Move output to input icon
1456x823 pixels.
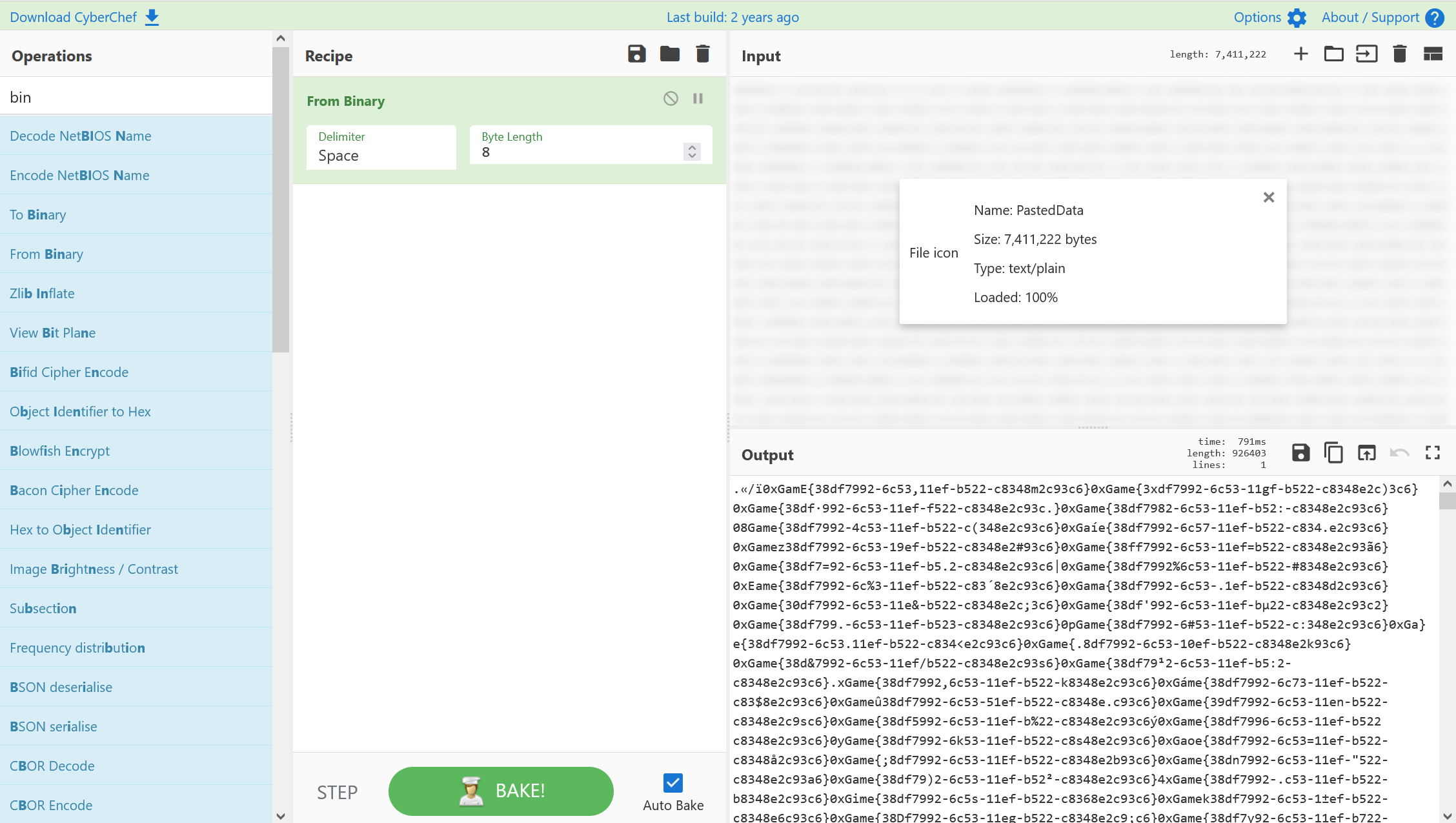click(x=1366, y=452)
